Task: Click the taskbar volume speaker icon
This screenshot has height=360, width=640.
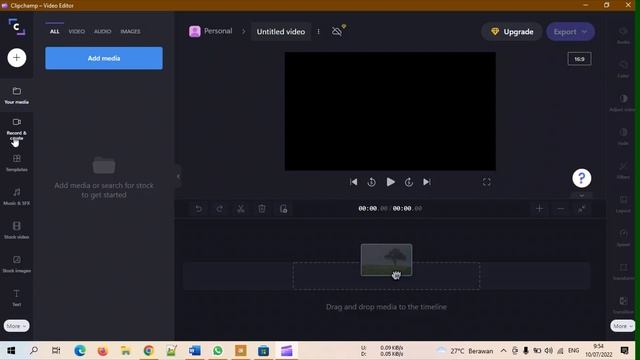Action: point(548,351)
